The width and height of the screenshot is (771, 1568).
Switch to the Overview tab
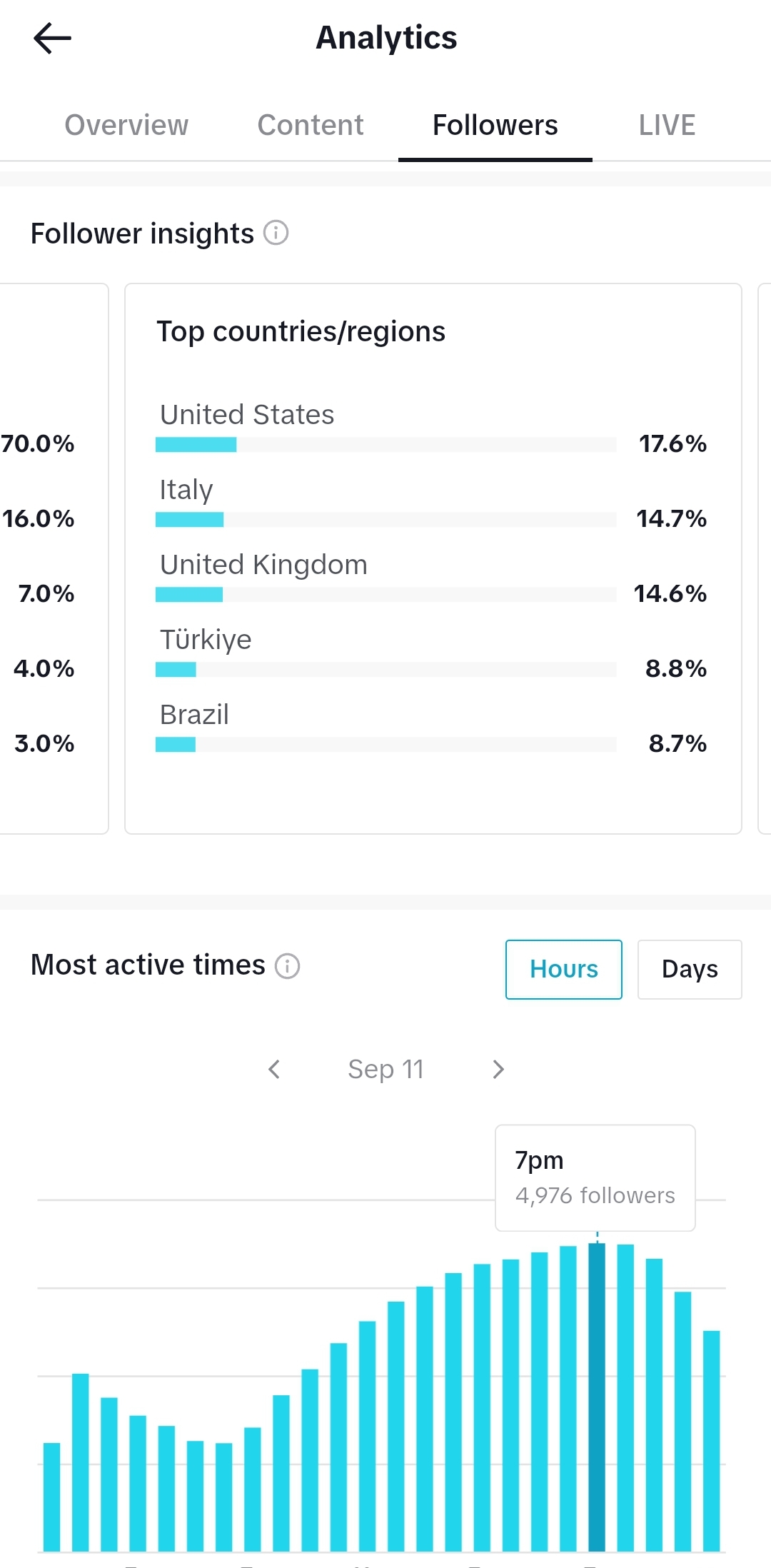click(126, 125)
